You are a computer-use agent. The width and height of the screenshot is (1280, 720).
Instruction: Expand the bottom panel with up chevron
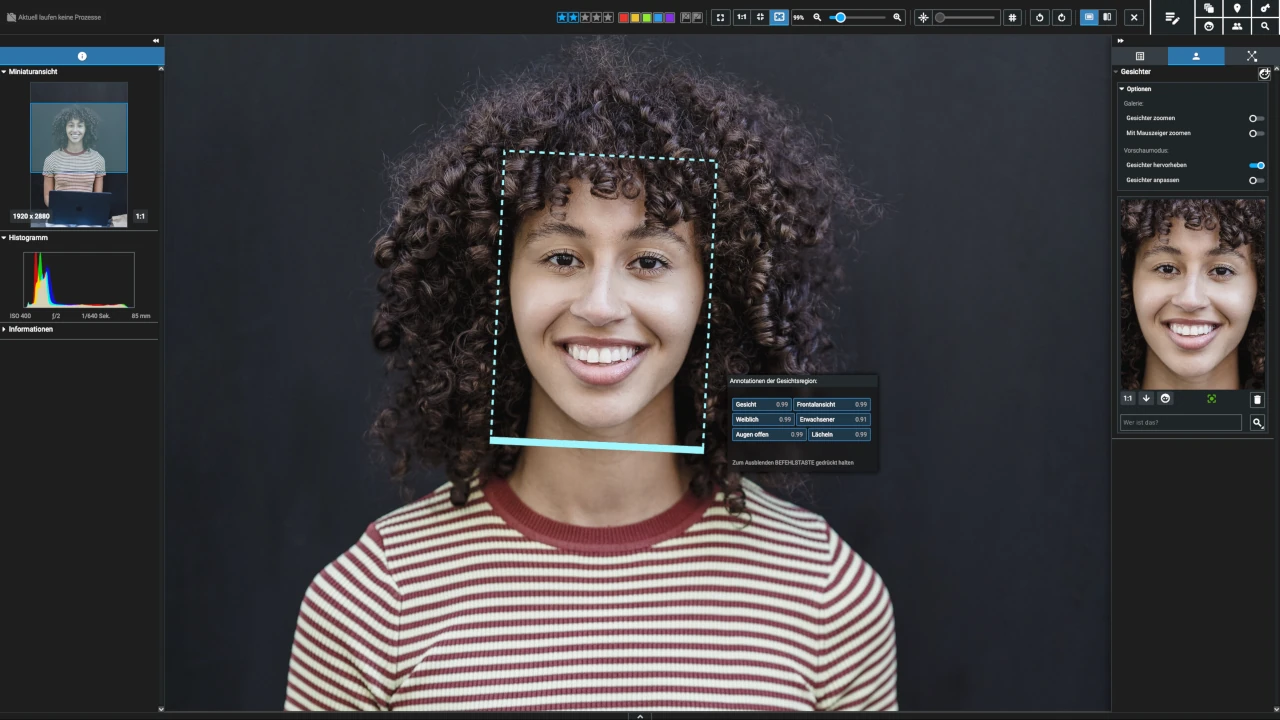coord(640,715)
